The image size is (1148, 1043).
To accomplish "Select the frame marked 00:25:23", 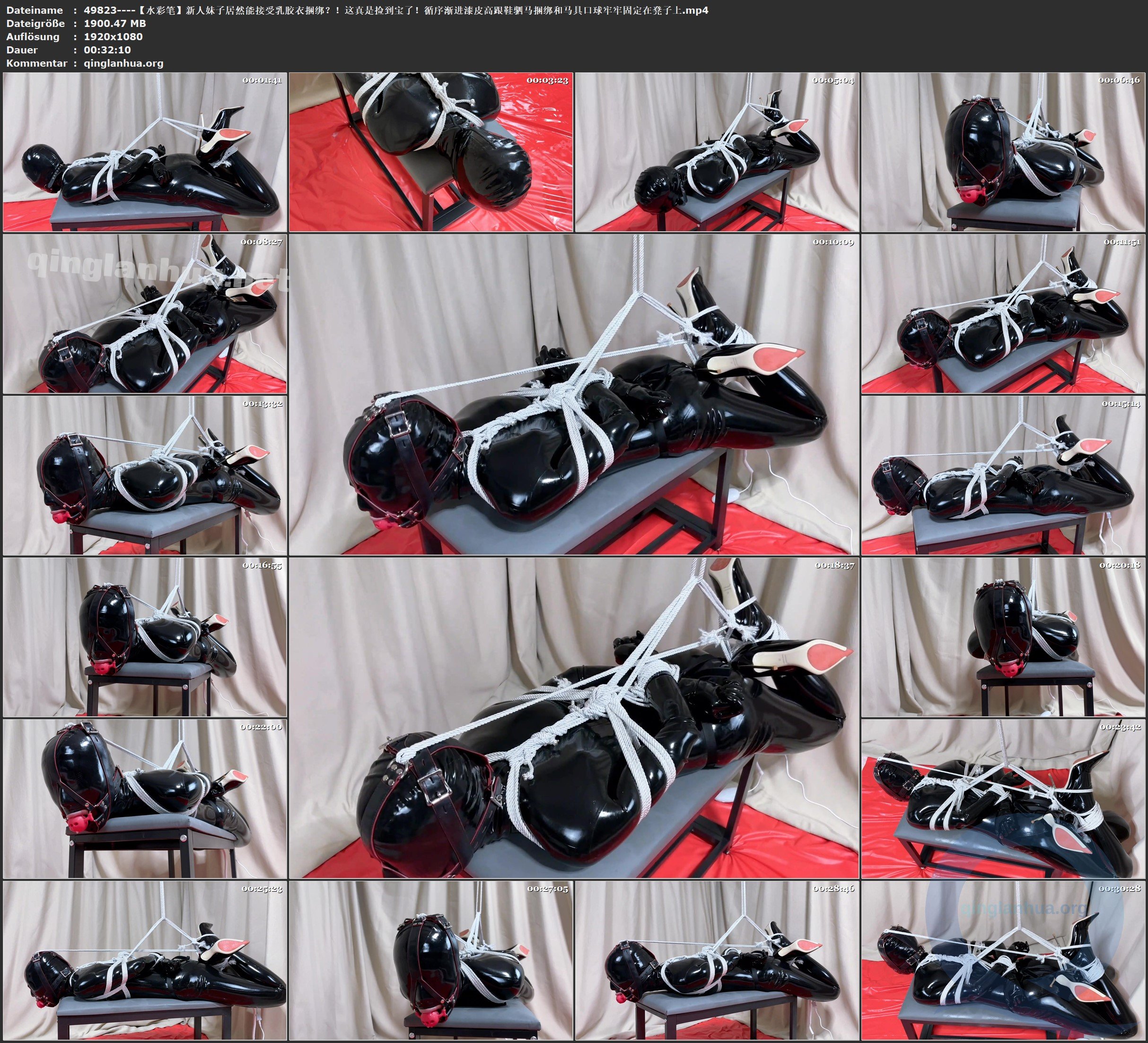I will tap(145, 960).
